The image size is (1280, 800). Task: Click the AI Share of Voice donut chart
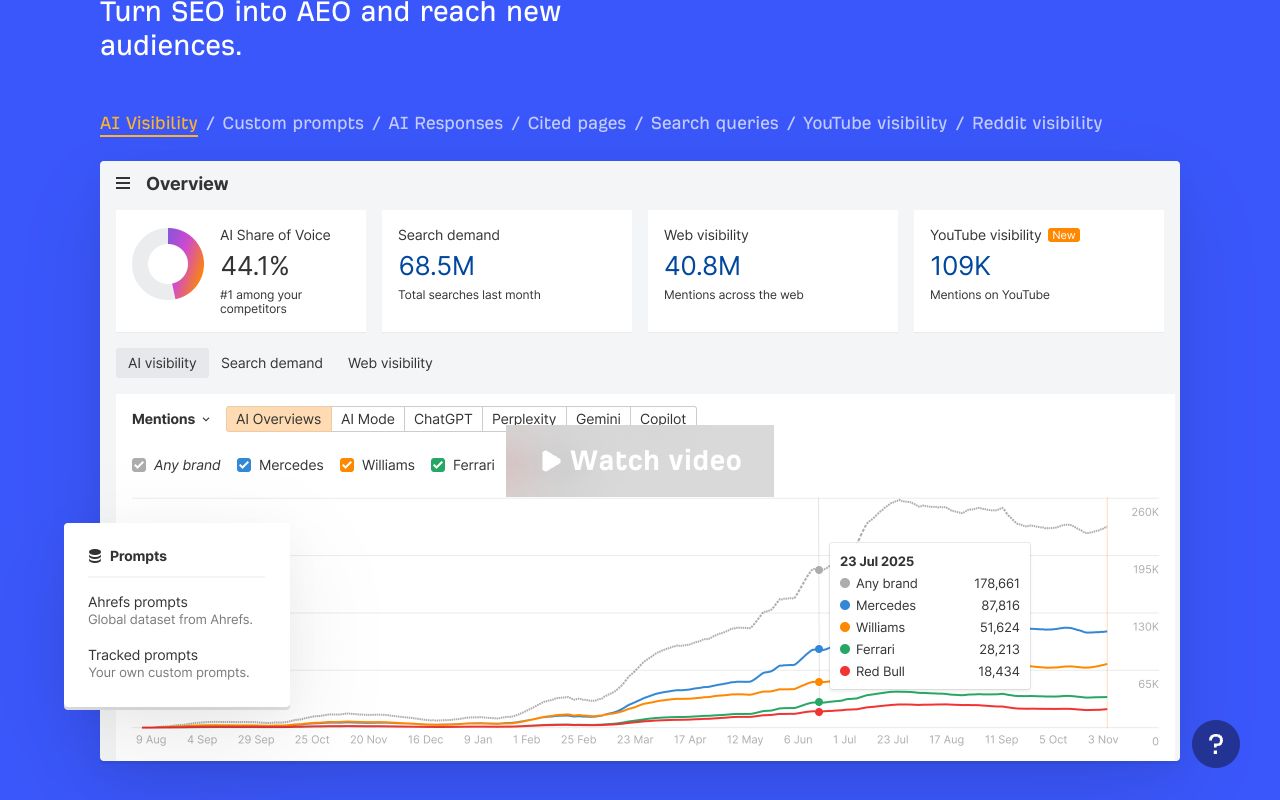(x=168, y=264)
